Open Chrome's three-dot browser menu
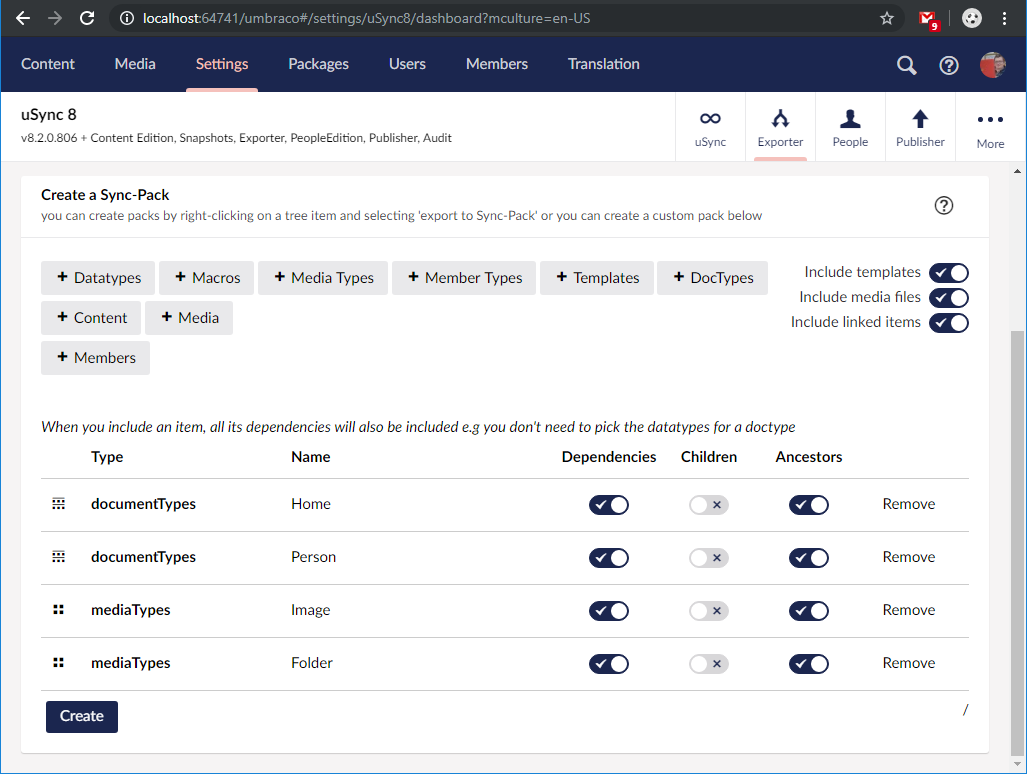Screen dimensions: 1027x774 coord(1004,17)
